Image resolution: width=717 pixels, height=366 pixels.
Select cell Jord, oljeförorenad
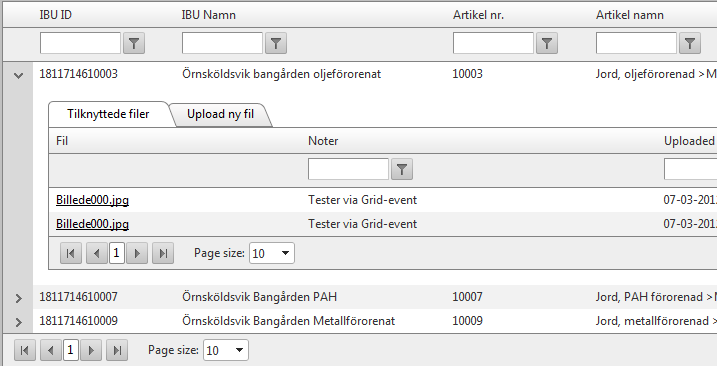coord(656,74)
